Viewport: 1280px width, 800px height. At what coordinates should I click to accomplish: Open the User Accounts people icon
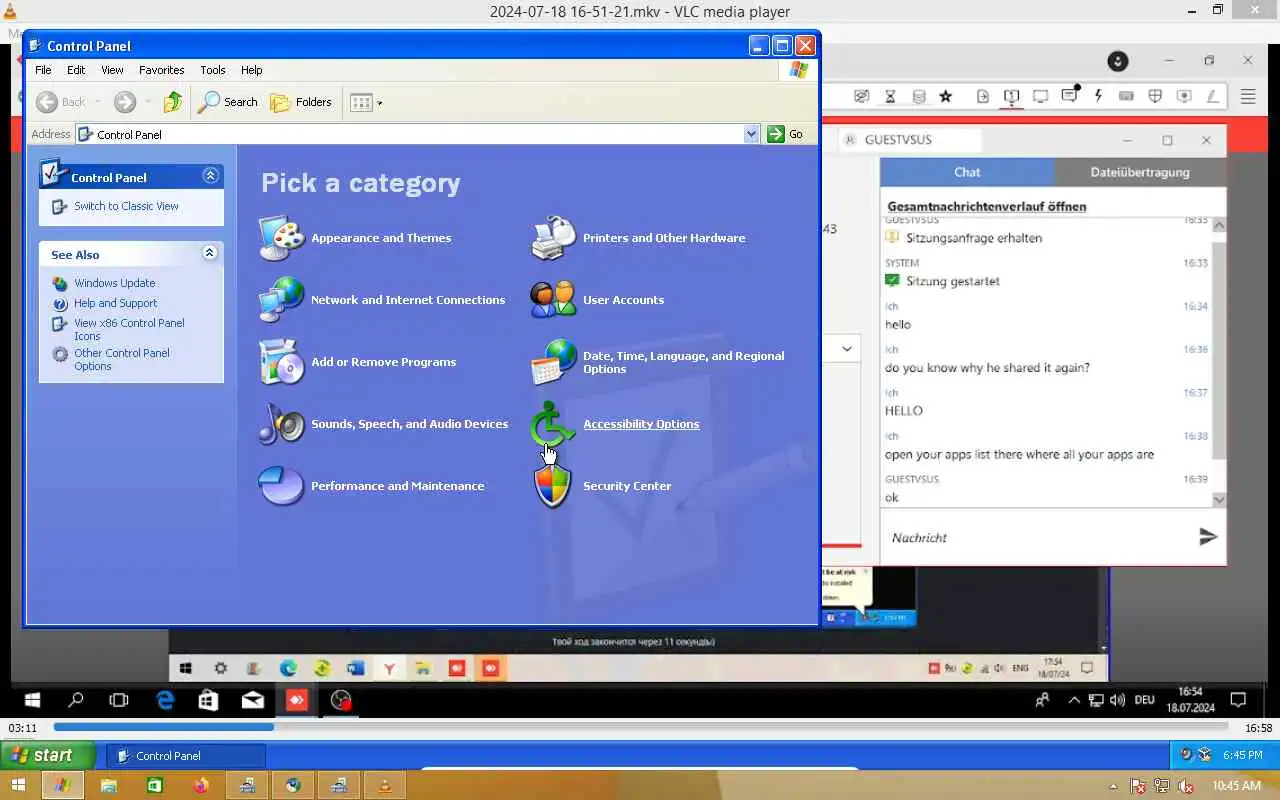click(x=554, y=300)
